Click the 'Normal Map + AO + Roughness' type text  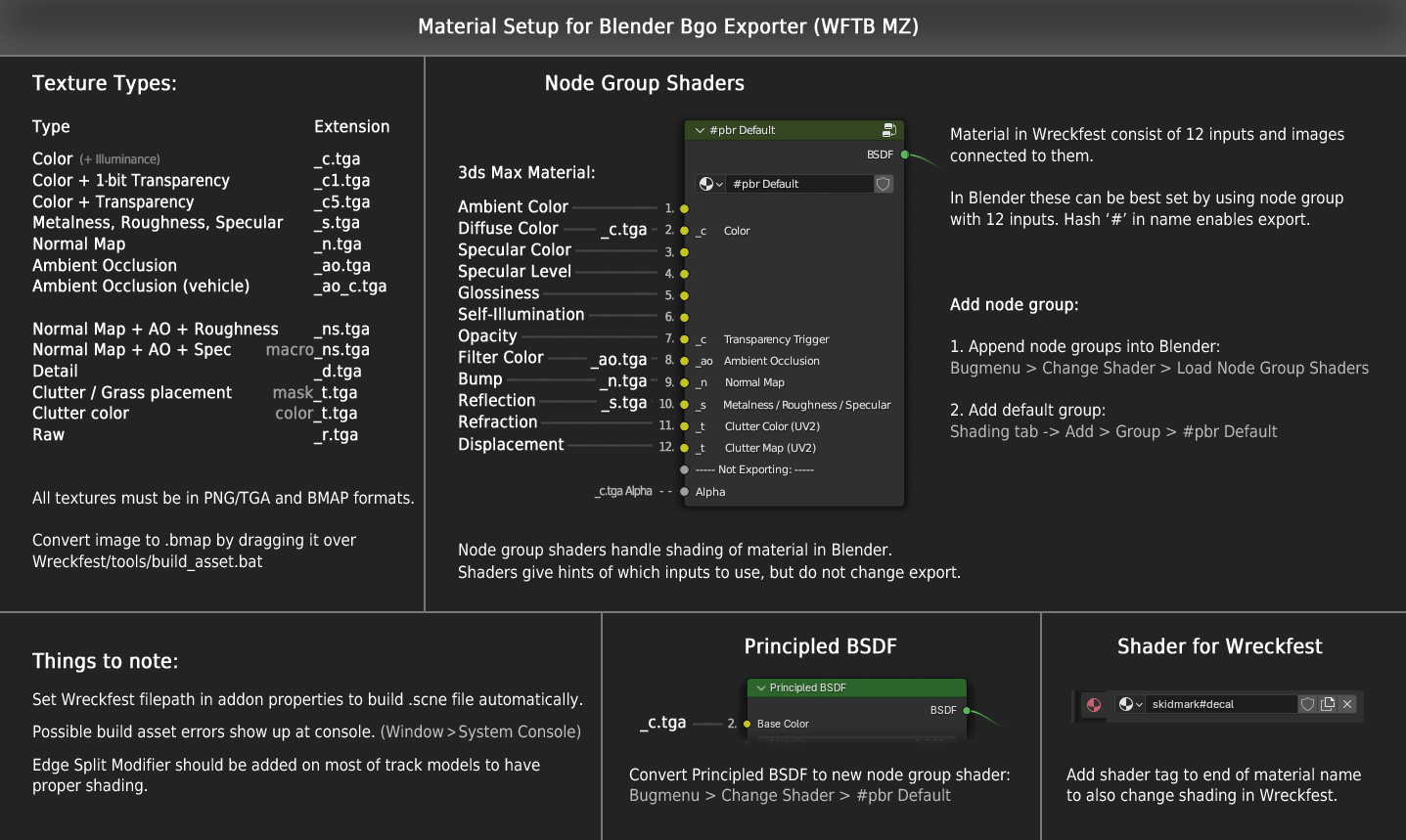pos(156,330)
